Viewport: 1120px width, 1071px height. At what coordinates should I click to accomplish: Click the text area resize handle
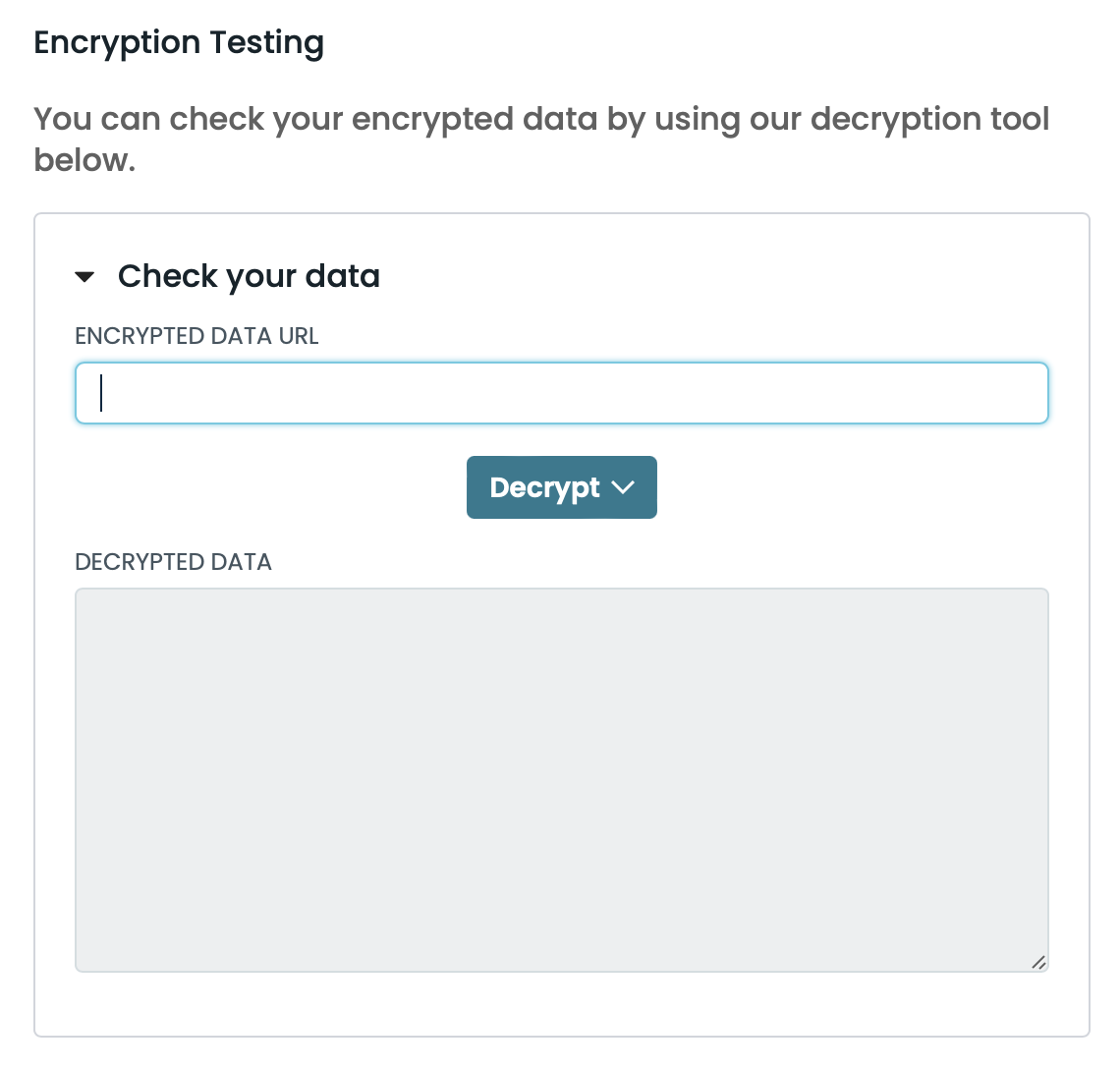1038,962
